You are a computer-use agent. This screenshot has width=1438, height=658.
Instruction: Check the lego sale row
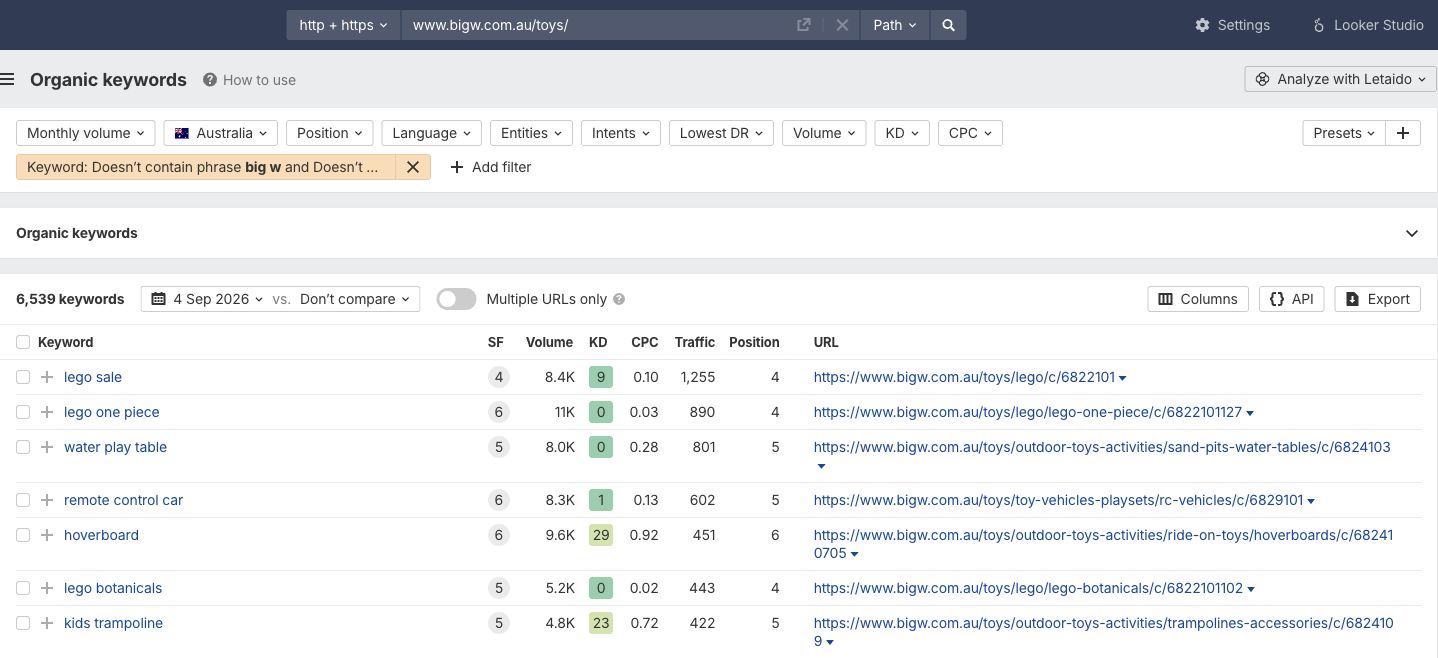pyautogui.click(x=23, y=377)
